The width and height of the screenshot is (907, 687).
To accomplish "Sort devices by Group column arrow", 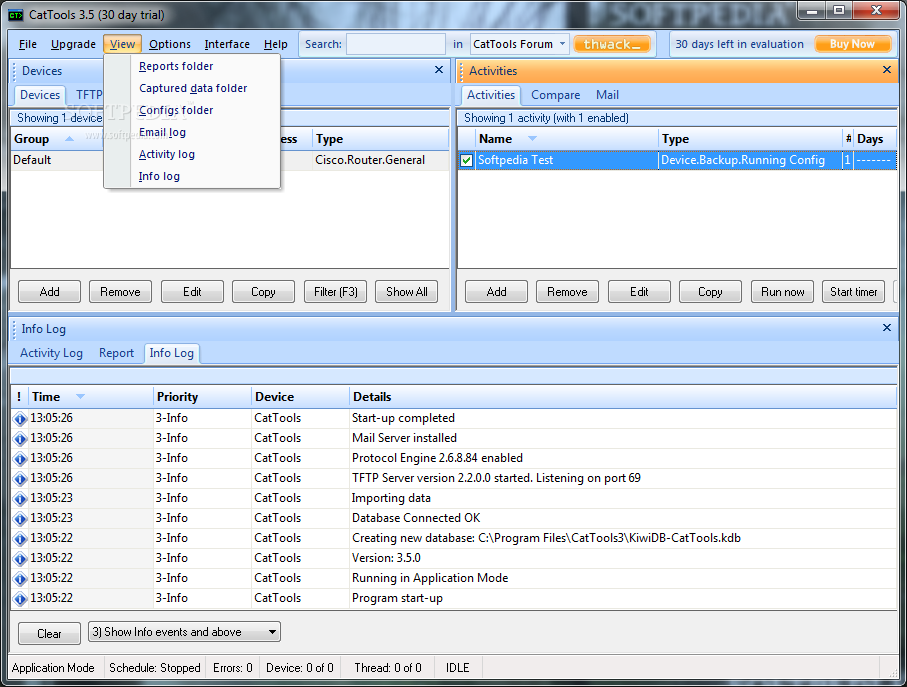I will [69, 139].
